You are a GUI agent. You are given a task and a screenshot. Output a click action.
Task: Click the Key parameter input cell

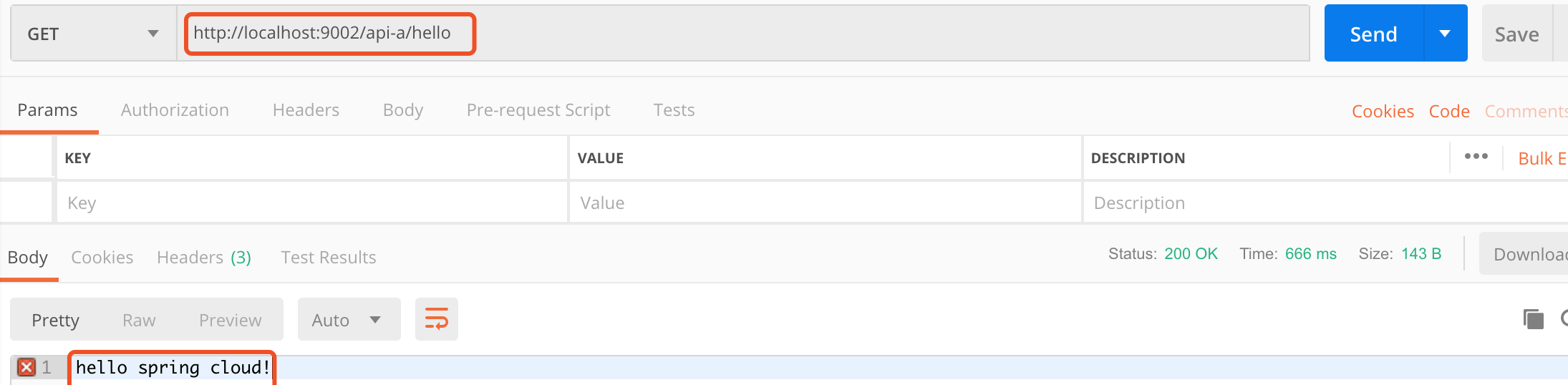312,203
